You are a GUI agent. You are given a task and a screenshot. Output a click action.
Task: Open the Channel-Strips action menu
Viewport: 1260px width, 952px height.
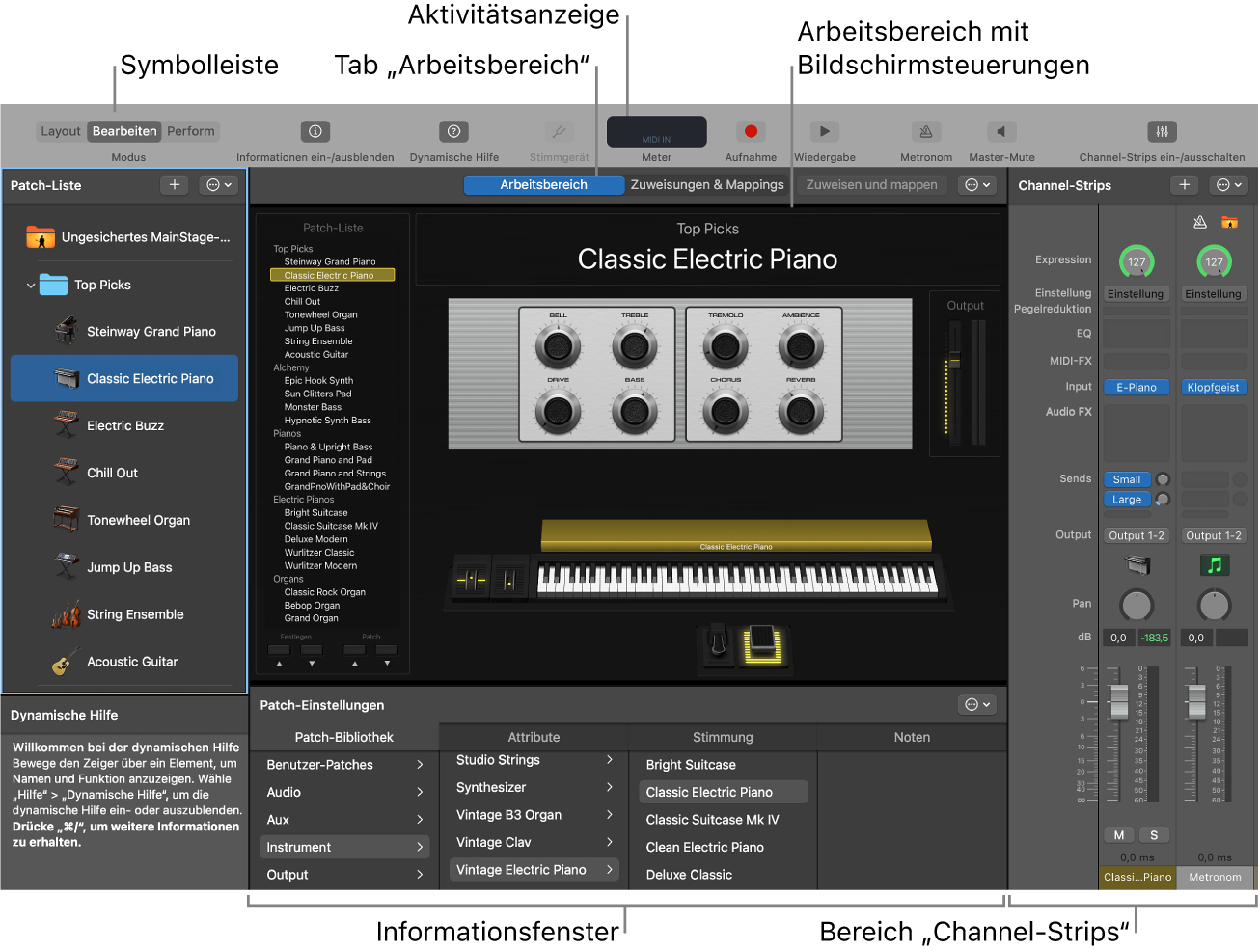point(1229,185)
